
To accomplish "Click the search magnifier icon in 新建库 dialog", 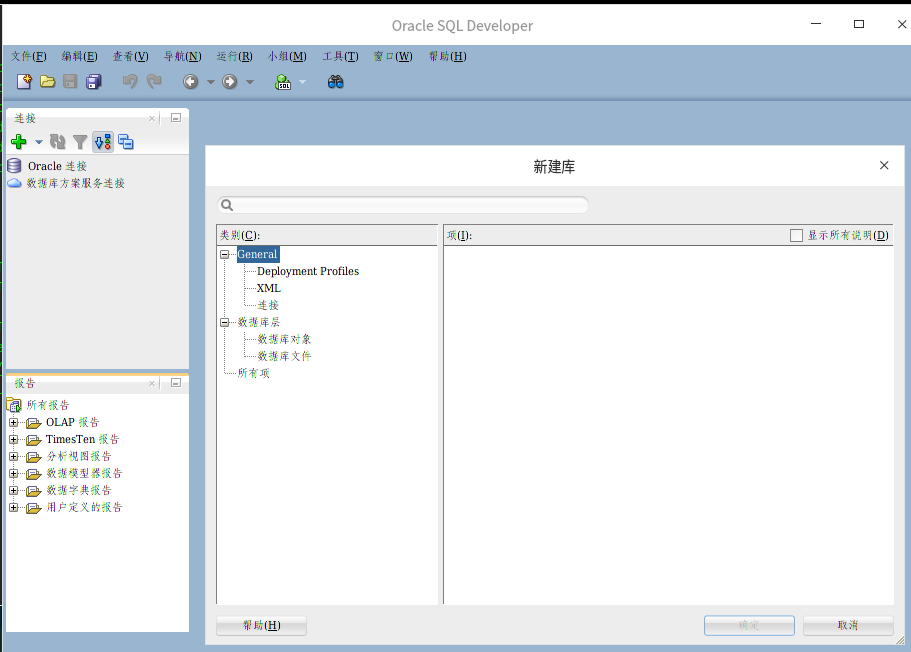I will tap(227, 205).
